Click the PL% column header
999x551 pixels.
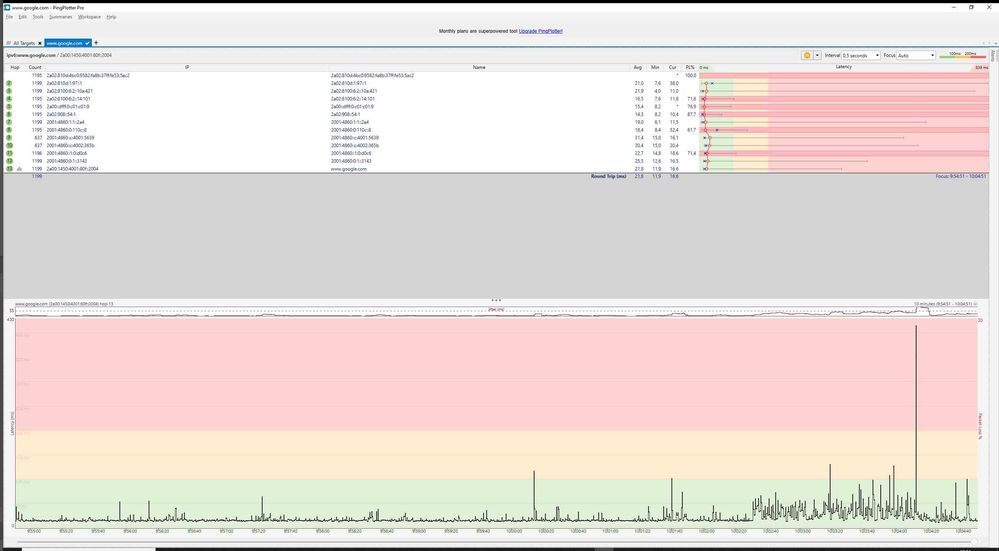pyautogui.click(x=689, y=67)
